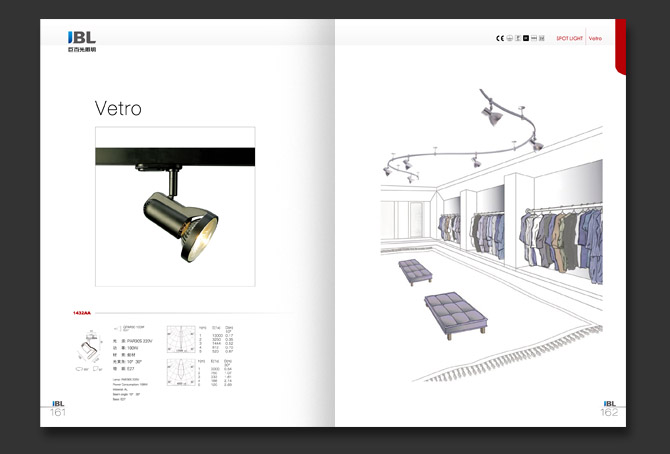The image size is (670, 454).
Task: Click the spotlight dimension line drawing
Action: (x=87, y=353)
